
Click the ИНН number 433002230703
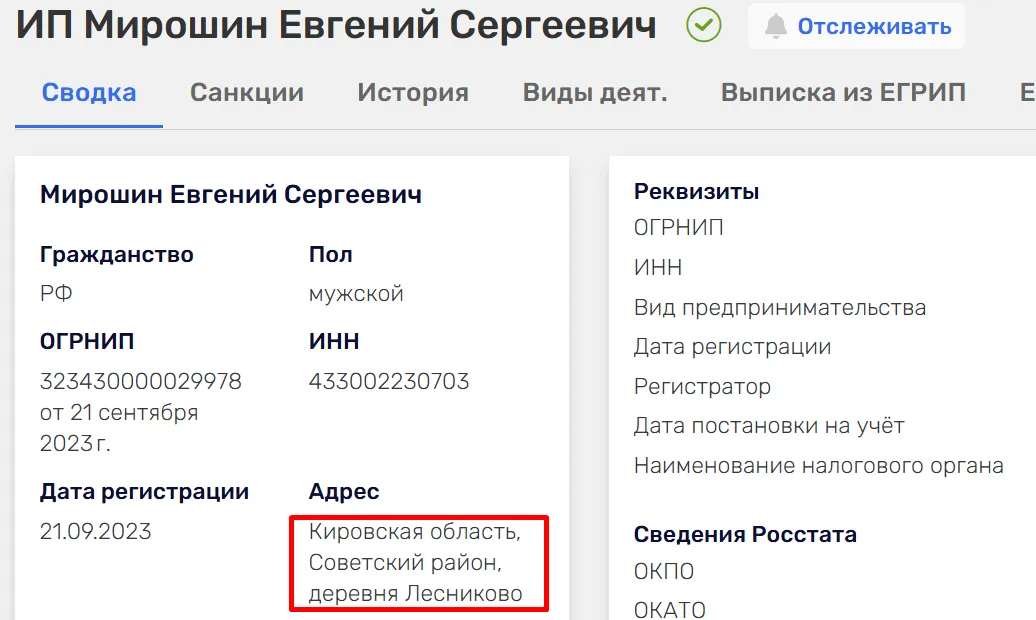[x=389, y=381]
